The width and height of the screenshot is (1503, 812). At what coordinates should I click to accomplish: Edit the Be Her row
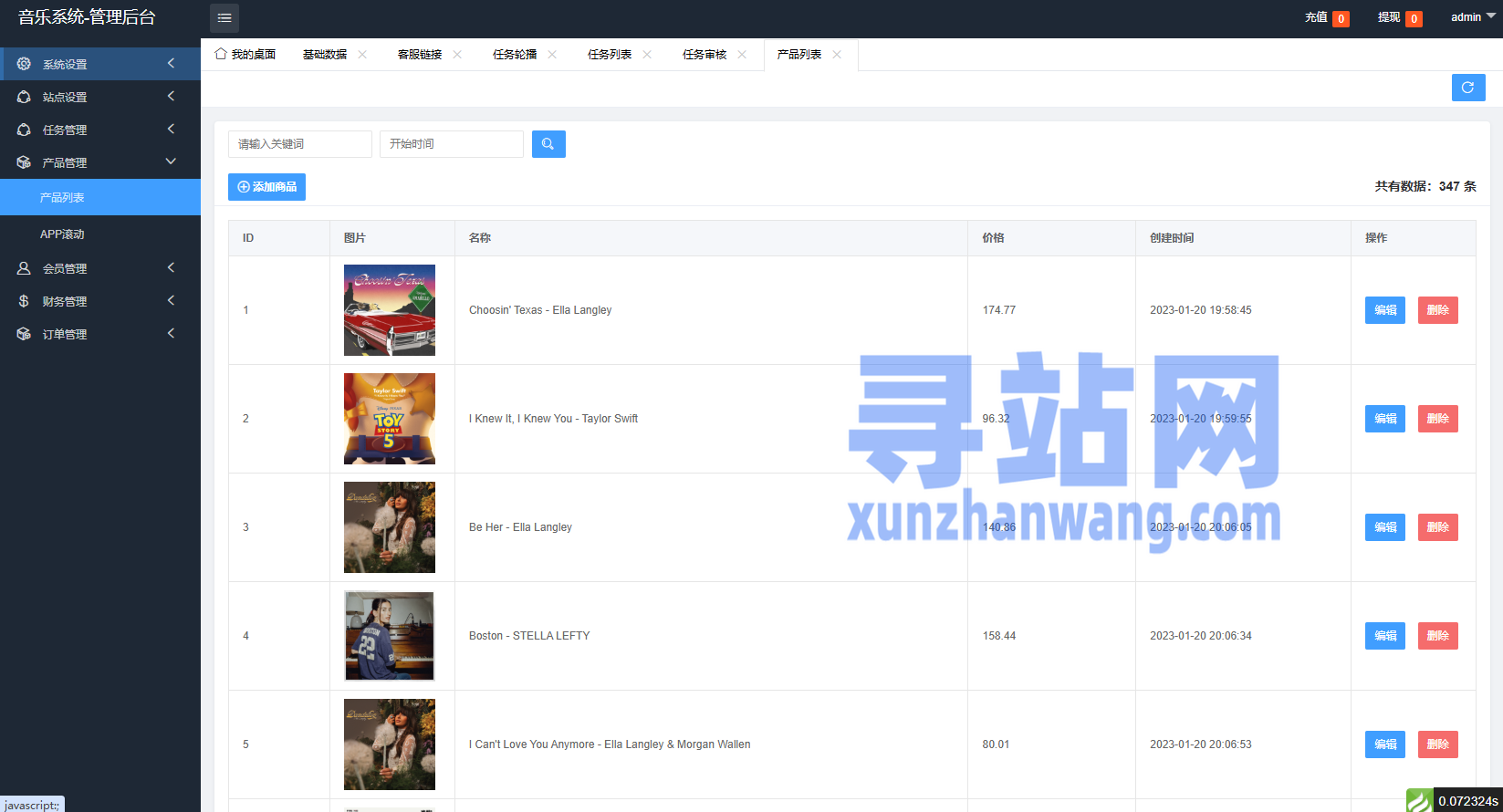point(1385,527)
